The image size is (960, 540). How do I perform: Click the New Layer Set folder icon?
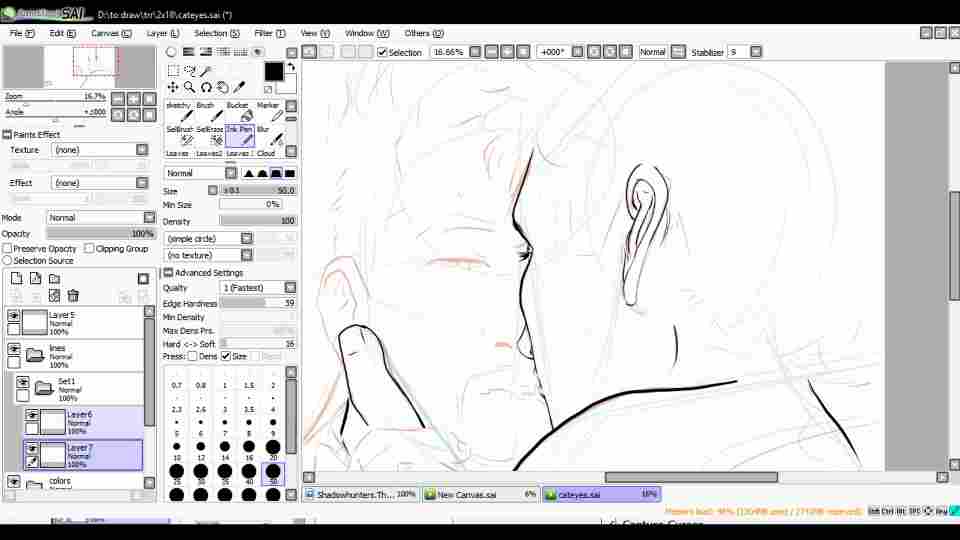point(54,279)
